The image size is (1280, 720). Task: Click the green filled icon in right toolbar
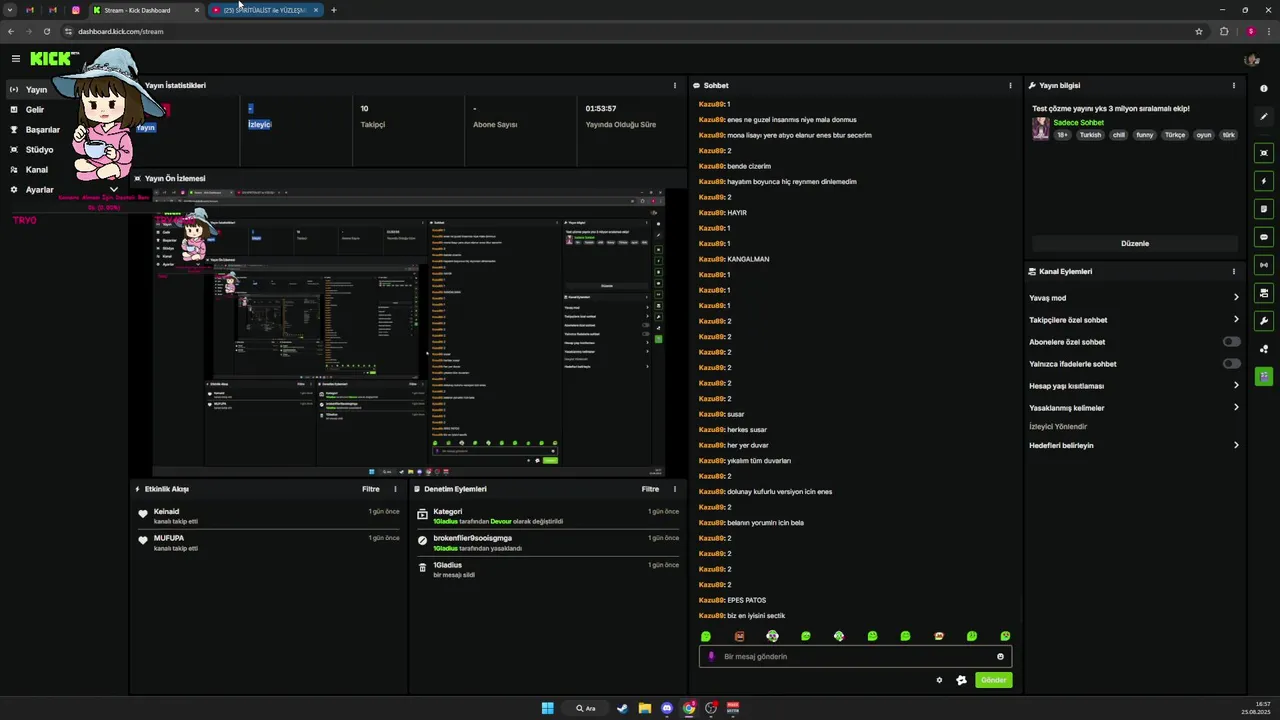pyautogui.click(x=1264, y=376)
